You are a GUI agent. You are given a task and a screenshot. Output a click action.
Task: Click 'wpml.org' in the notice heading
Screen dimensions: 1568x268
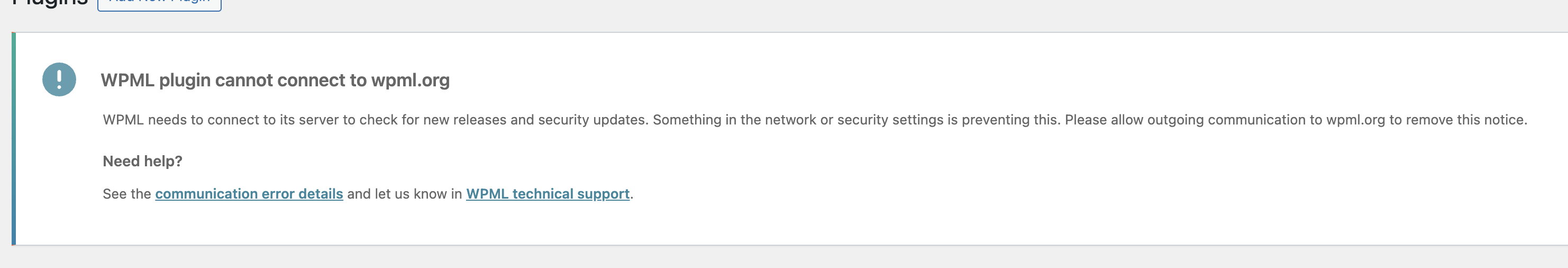pyautogui.click(x=411, y=81)
